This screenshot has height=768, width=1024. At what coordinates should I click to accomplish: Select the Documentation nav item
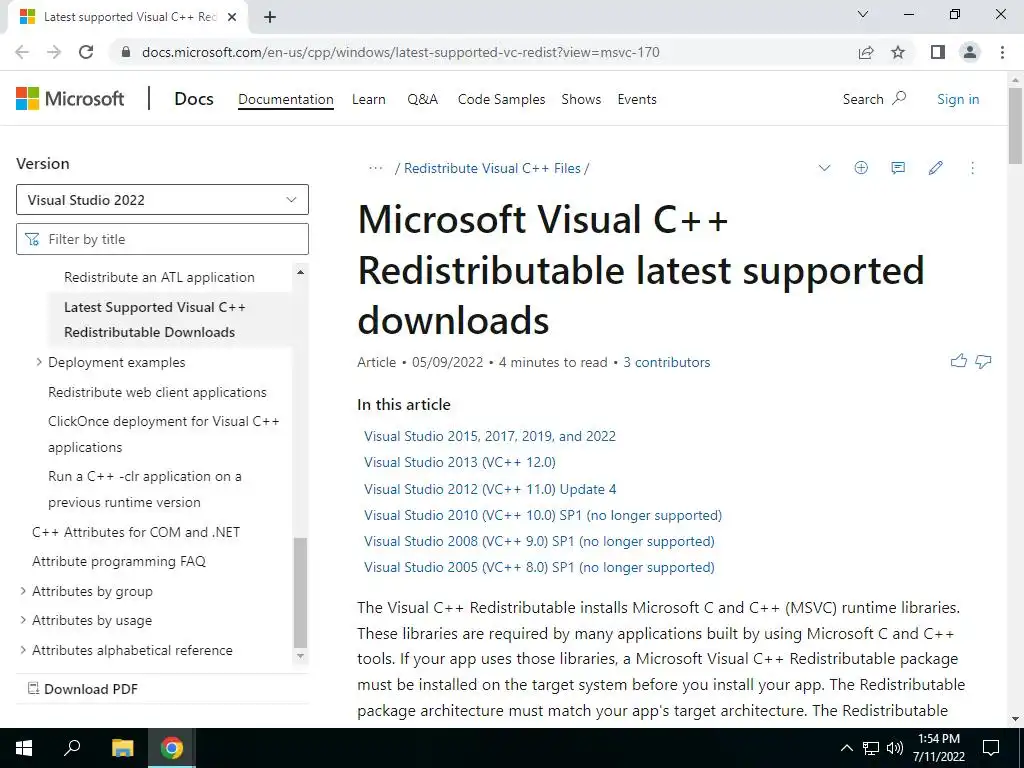pyautogui.click(x=285, y=99)
